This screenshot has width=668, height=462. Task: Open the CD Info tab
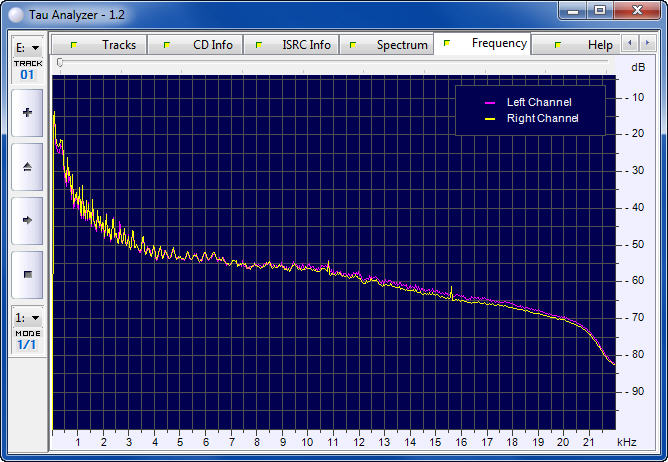point(196,45)
